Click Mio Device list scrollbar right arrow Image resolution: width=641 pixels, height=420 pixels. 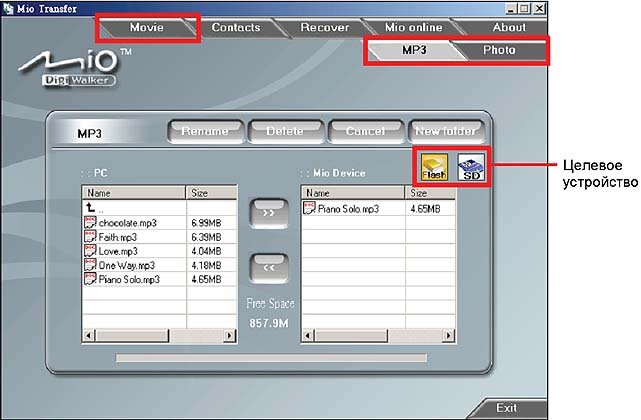click(449, 336)
